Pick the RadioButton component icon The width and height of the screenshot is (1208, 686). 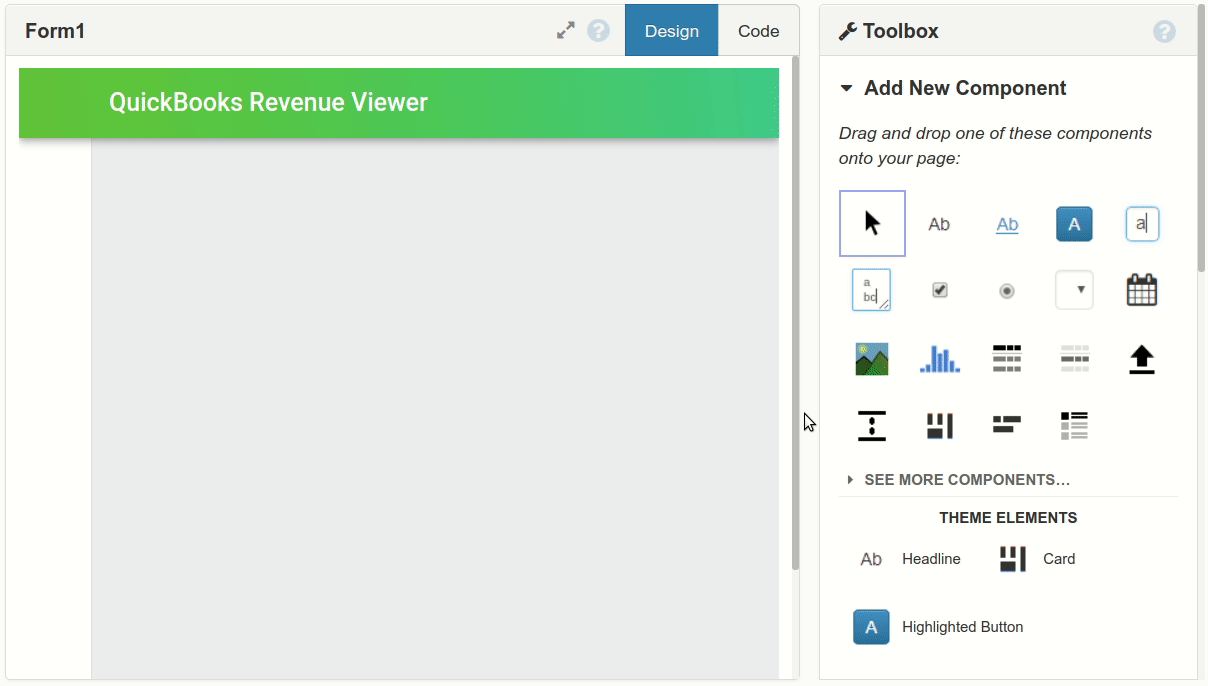(x=1007, y=291)
